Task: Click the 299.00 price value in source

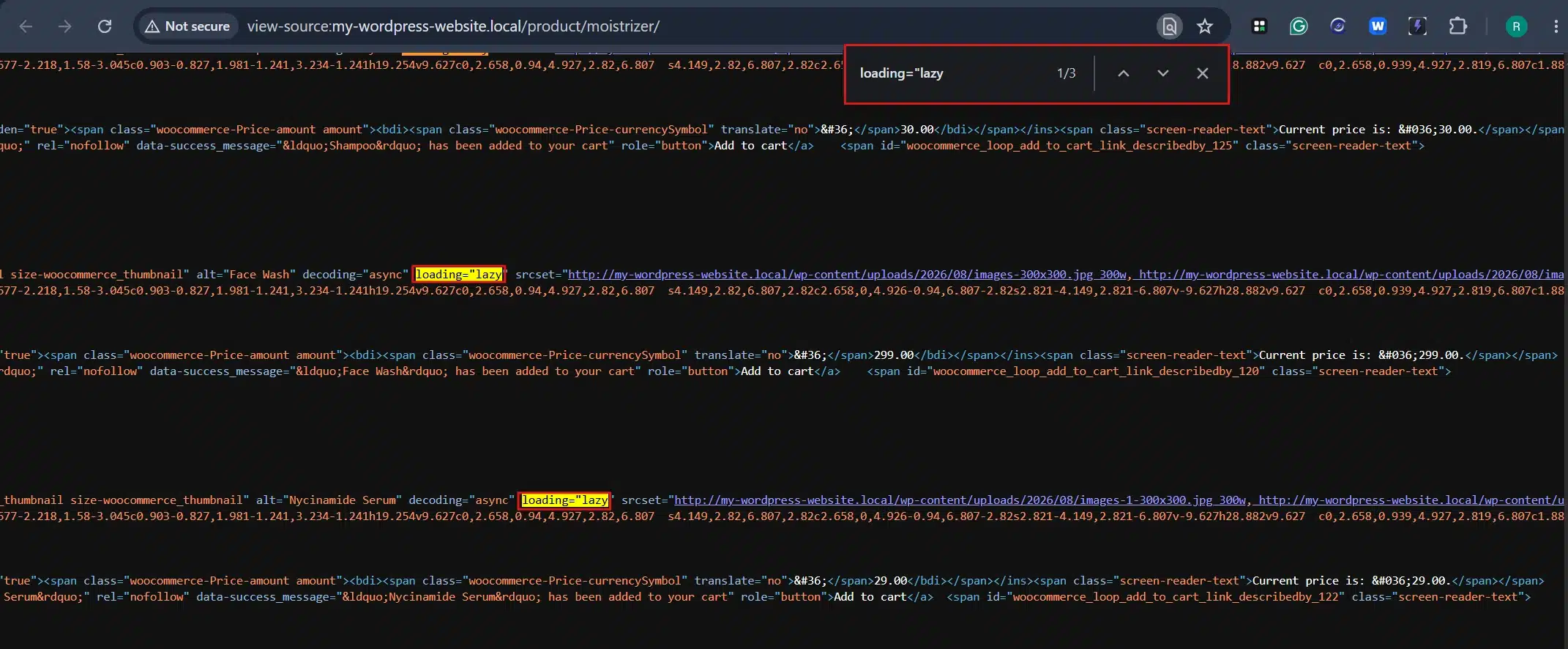Action: (894, 355)
